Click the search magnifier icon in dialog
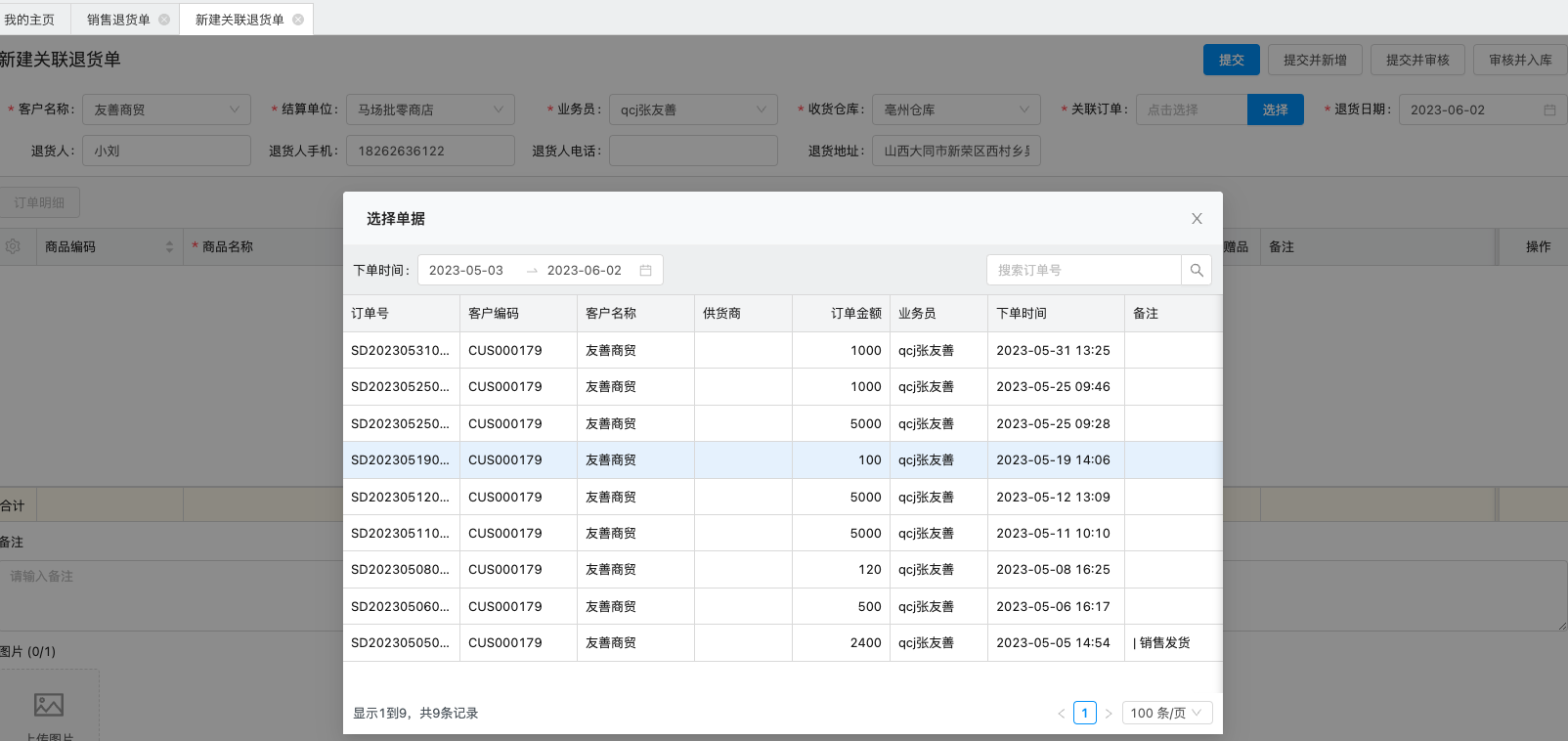Image resolution: width=1568 pixels, height=741 pixels. [1197, 270]
